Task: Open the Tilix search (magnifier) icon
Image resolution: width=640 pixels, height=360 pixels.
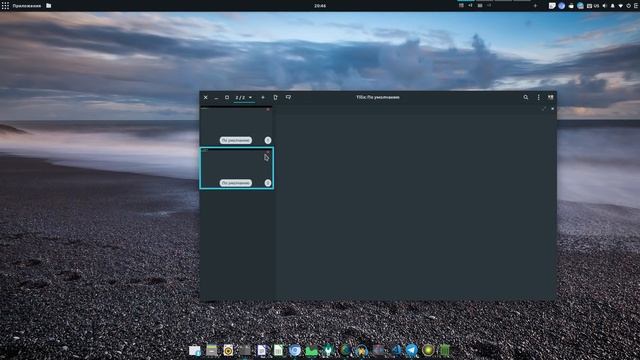Action: tap(526, 98)
